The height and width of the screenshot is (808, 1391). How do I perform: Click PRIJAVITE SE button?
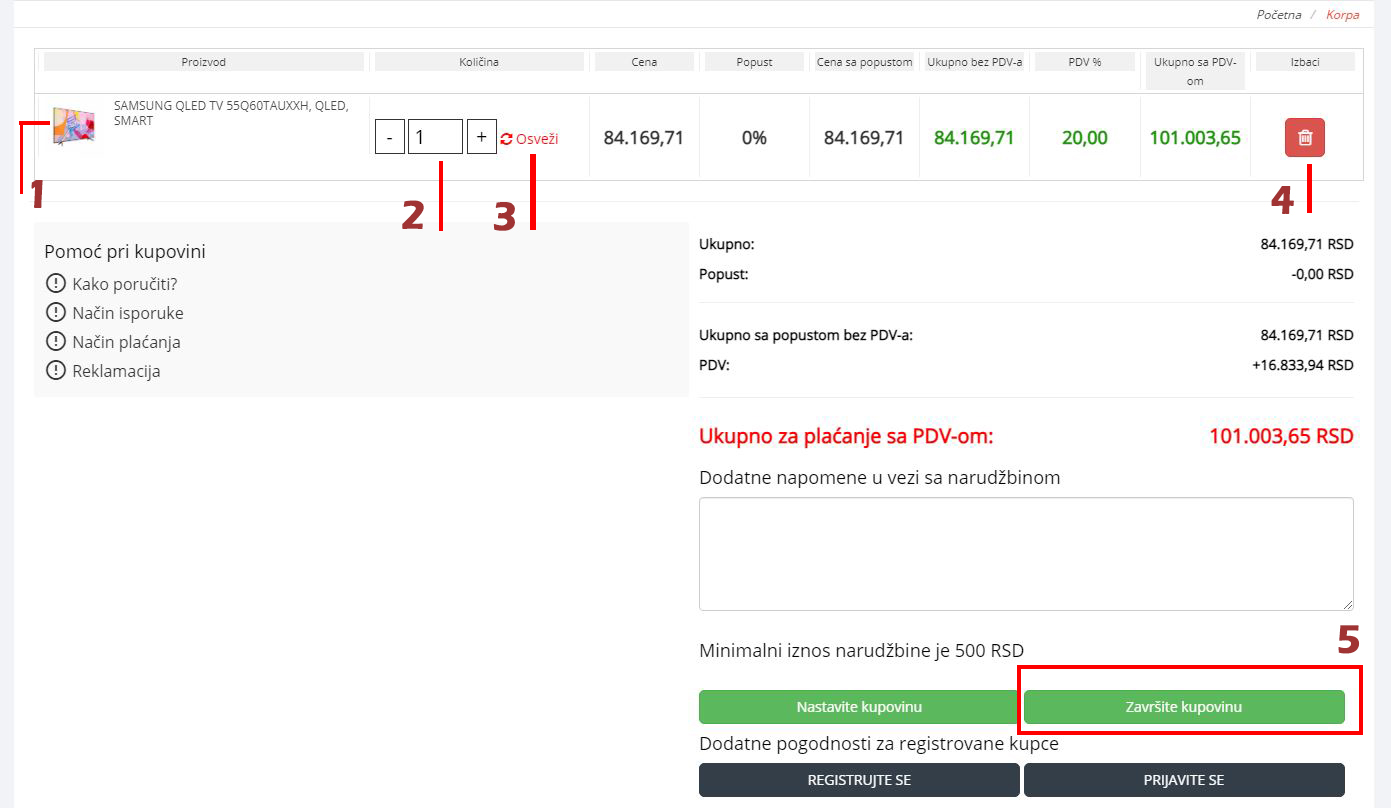coord(1184,780)
